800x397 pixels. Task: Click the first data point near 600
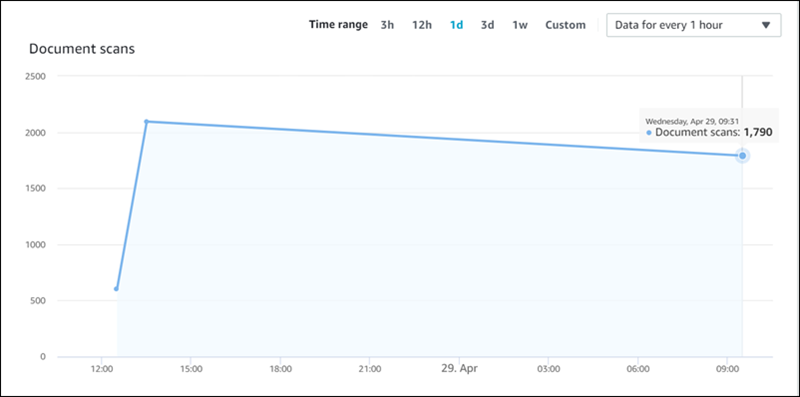point(116,289)
